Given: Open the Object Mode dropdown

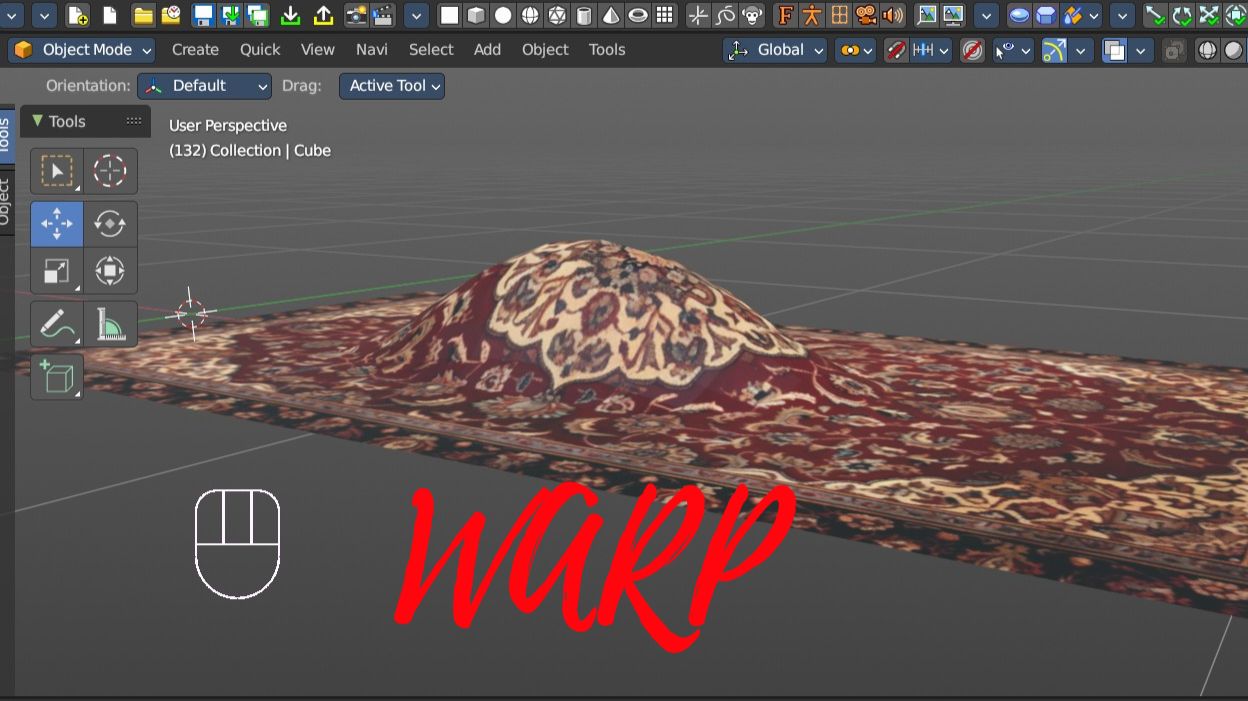Looking at the screenshot, I should point(82,50).
